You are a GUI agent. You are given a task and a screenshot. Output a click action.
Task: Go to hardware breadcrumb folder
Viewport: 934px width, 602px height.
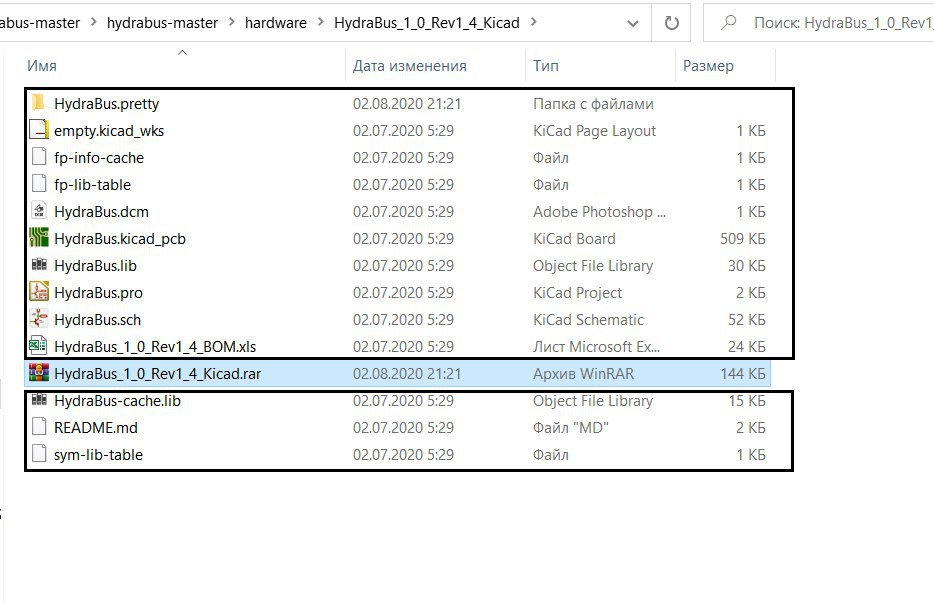click(276, 23)
